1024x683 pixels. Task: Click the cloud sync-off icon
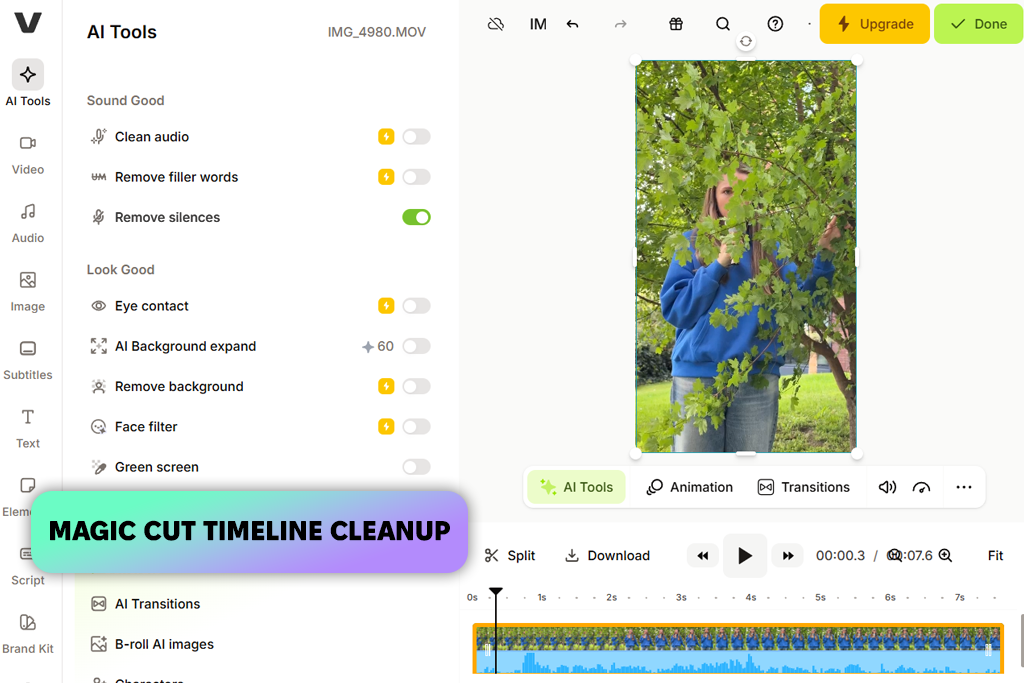click(x=496, y=24)
